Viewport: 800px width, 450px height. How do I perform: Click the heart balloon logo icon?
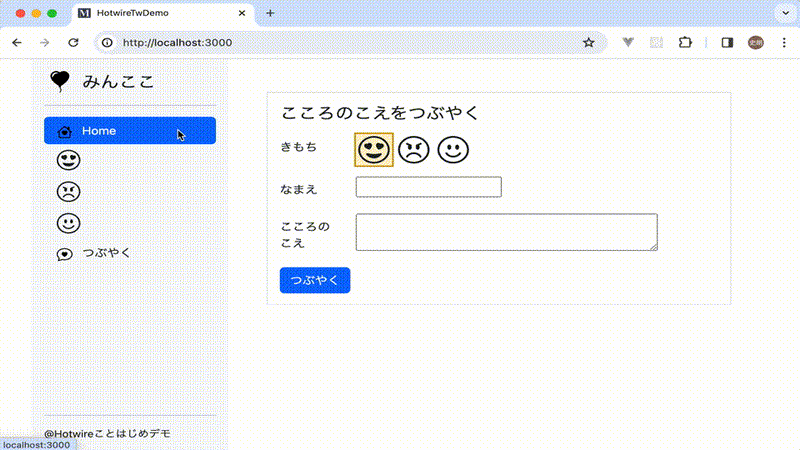click(x=60, y=81)
